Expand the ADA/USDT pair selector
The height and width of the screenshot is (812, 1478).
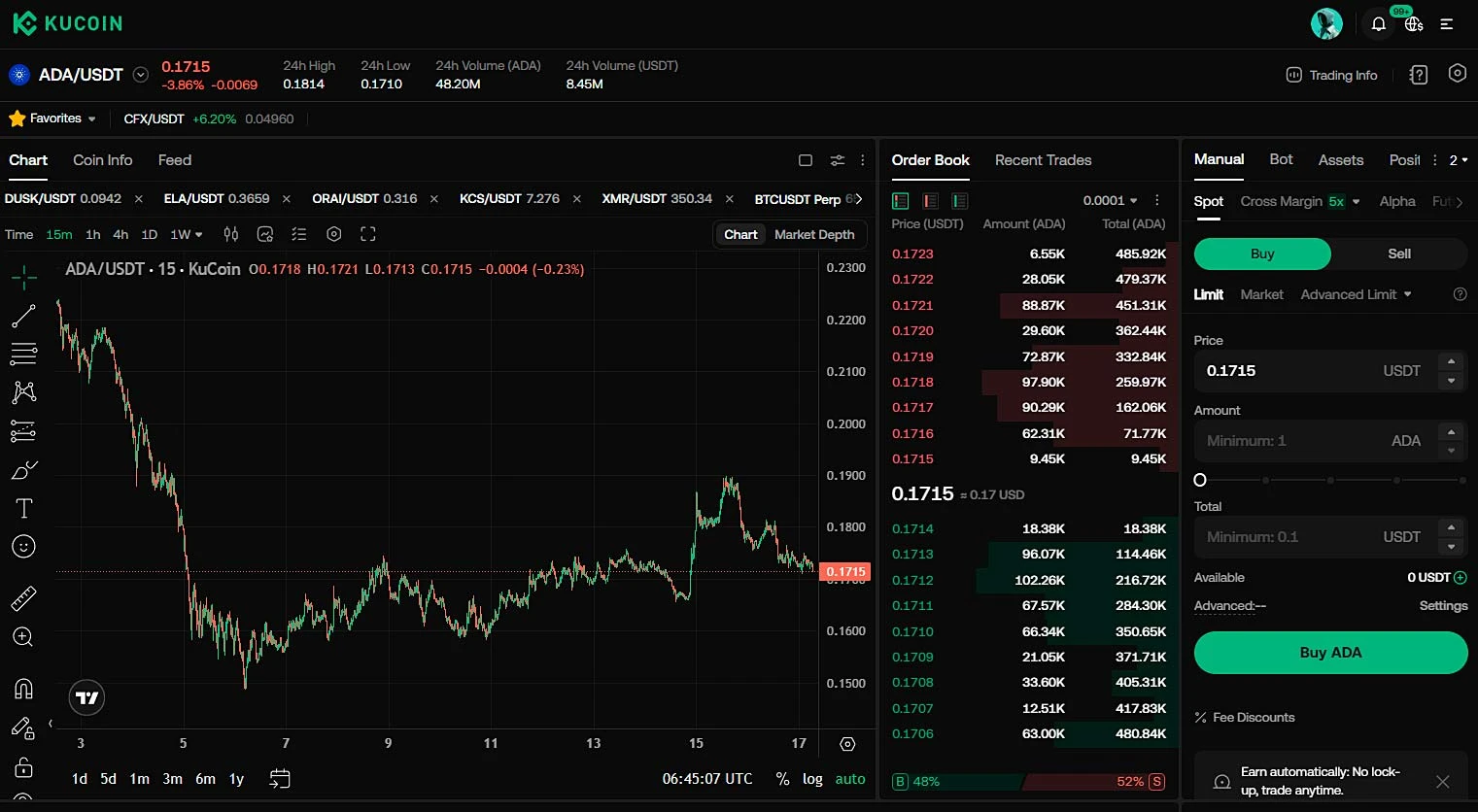(141, 75)
